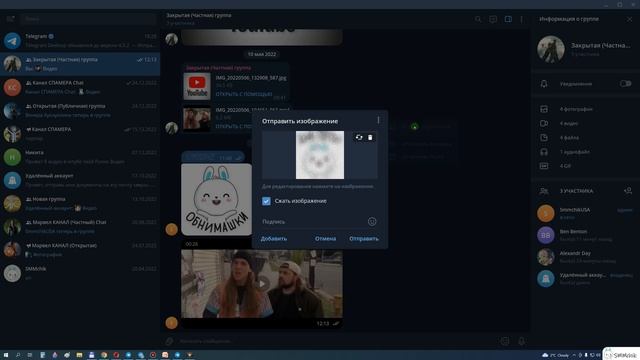Click the group avatar in info panel
The height and width of the screenshot is (360, 640).
pos(551,49)
